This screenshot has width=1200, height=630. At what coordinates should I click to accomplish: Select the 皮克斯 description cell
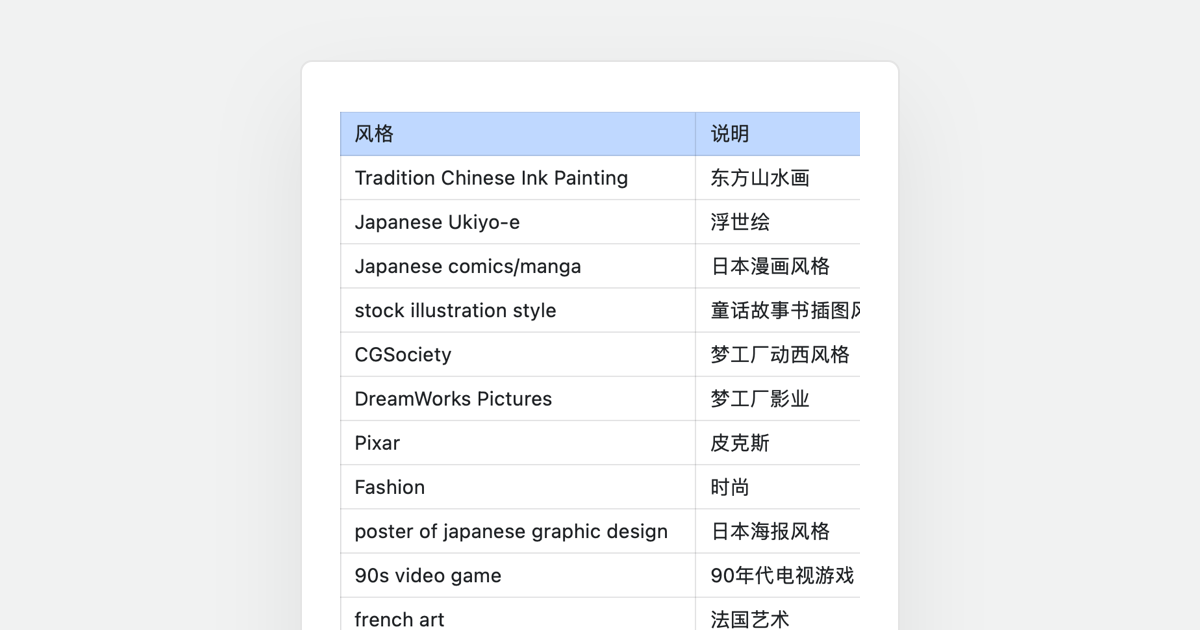[740, 443]
